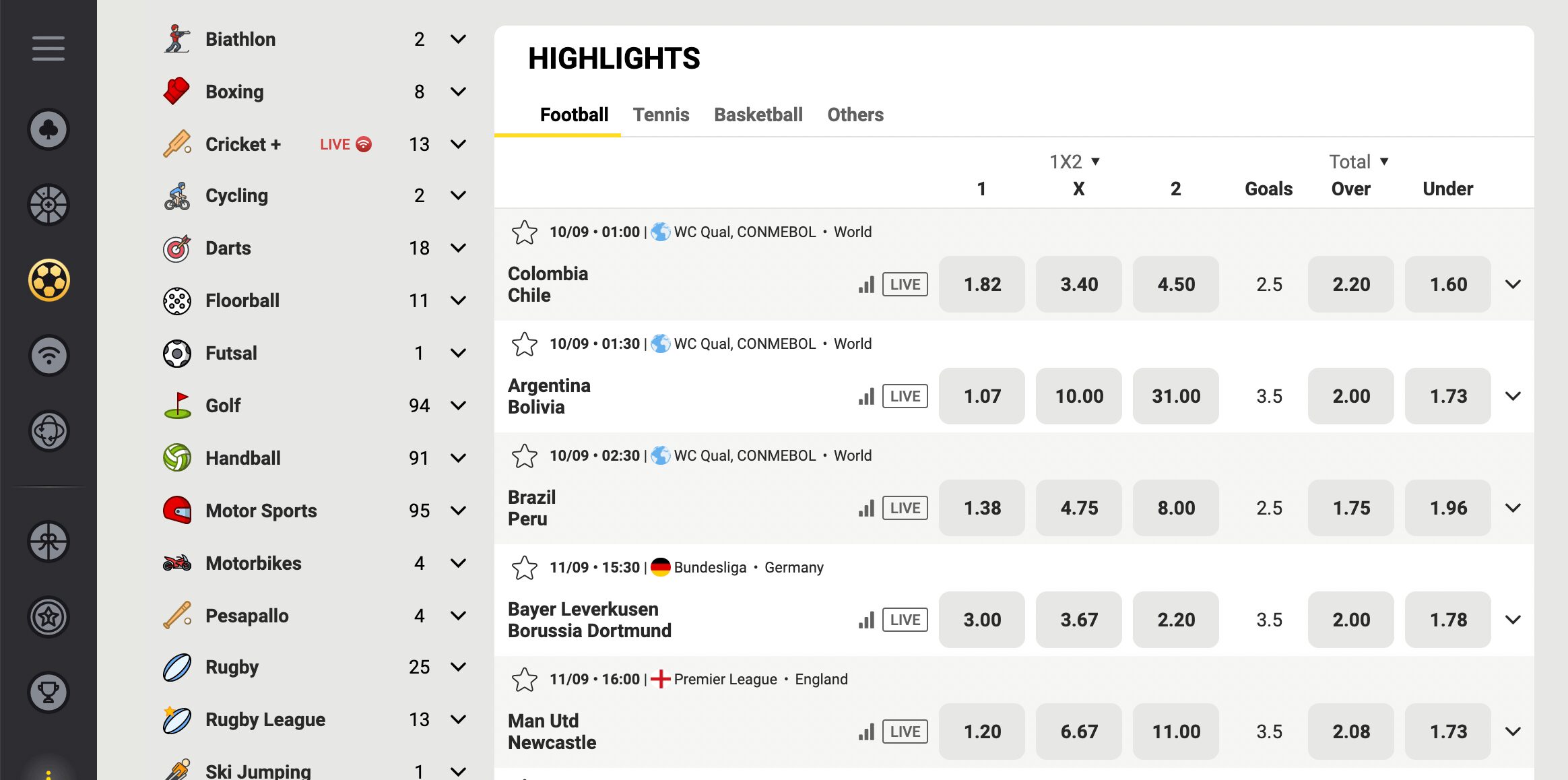Screen dimensions: 1568x780
Task: Click the roulette wheel icon in sidebar
Action: 48,204
